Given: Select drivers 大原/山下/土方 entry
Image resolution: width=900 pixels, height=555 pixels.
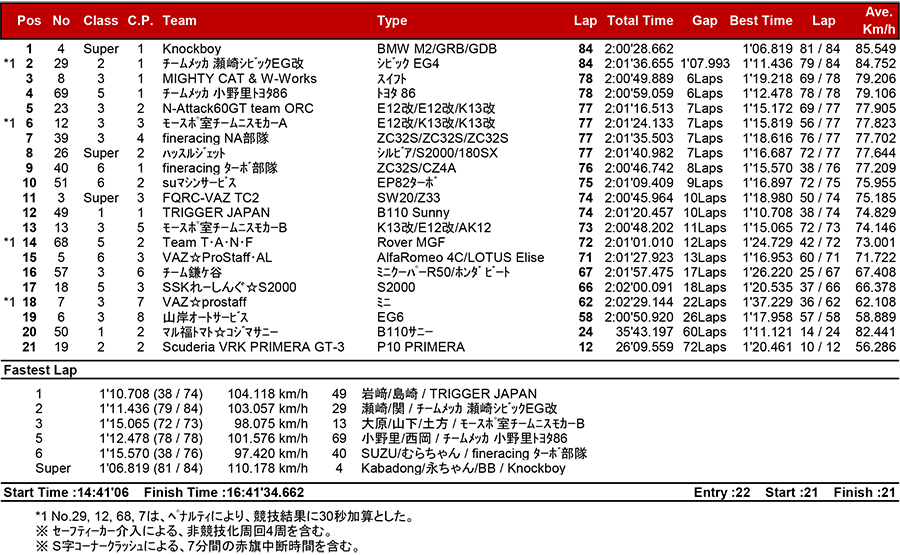Looking at the screenshot, I should coord(473,424).
